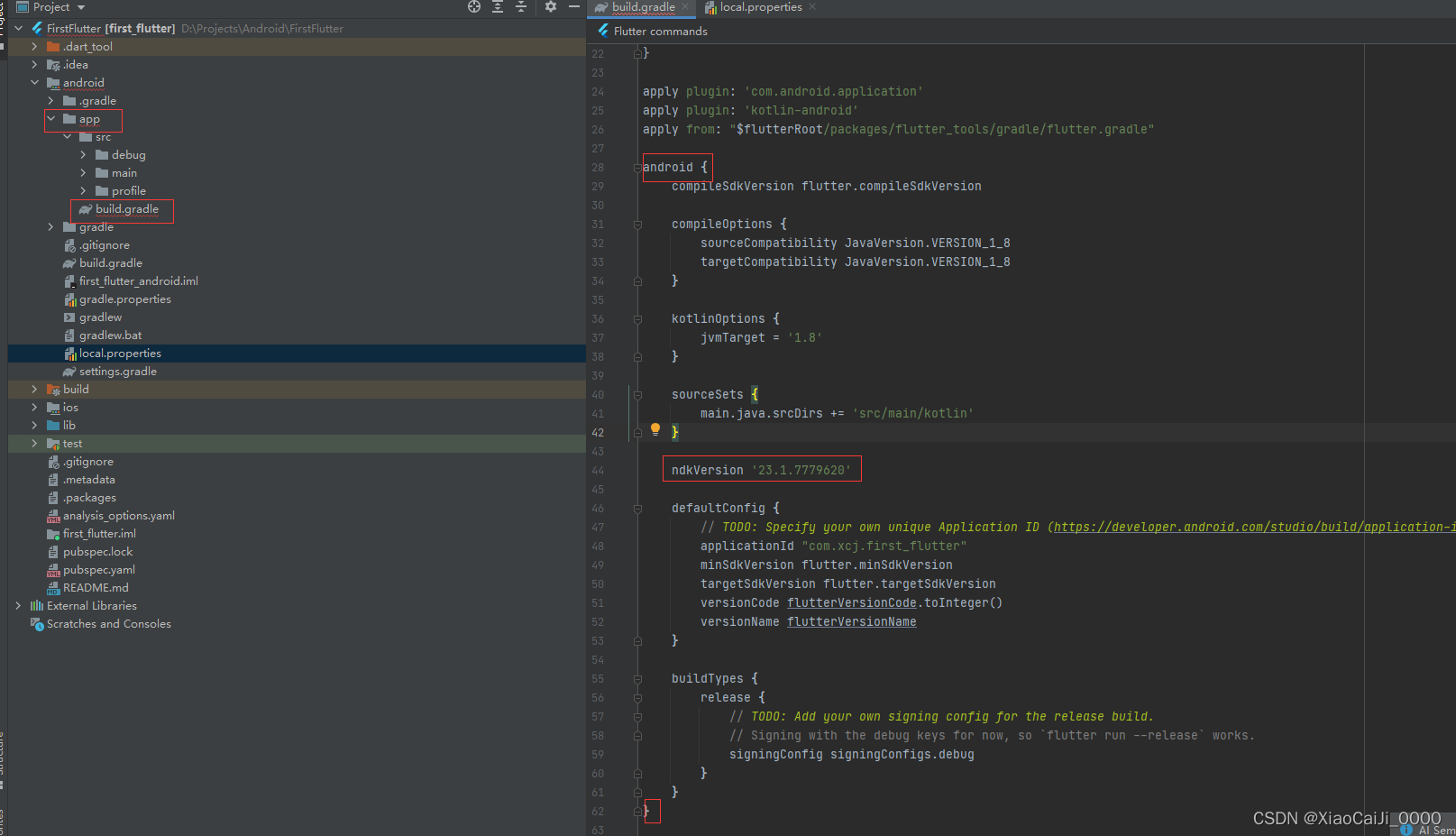Select gradle.properties file
The image size is (1456, 836).
click(124, 299)
